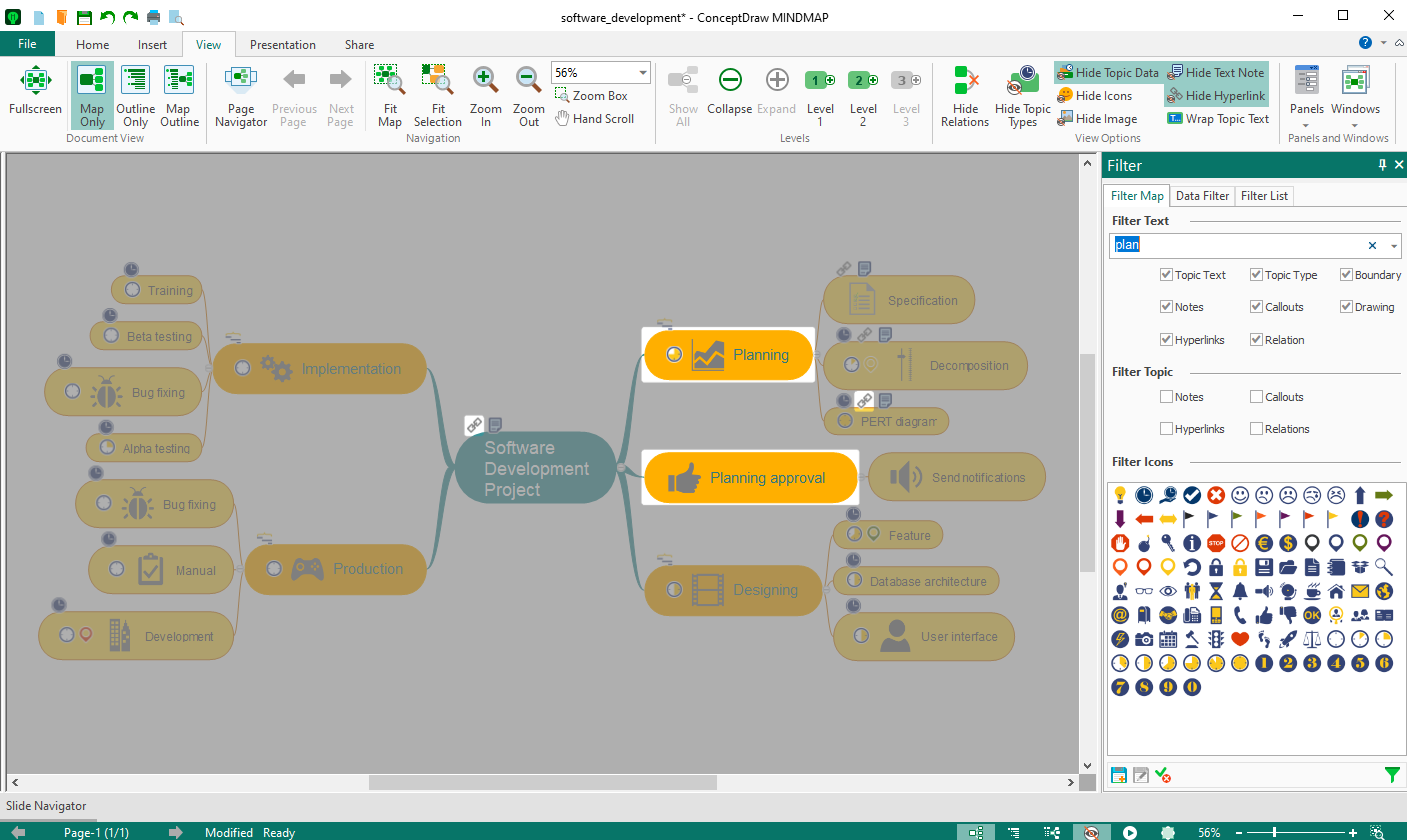Select the thumbs up filter icon
Screen dimensions: 1407x840
(x=1264, y=615)
